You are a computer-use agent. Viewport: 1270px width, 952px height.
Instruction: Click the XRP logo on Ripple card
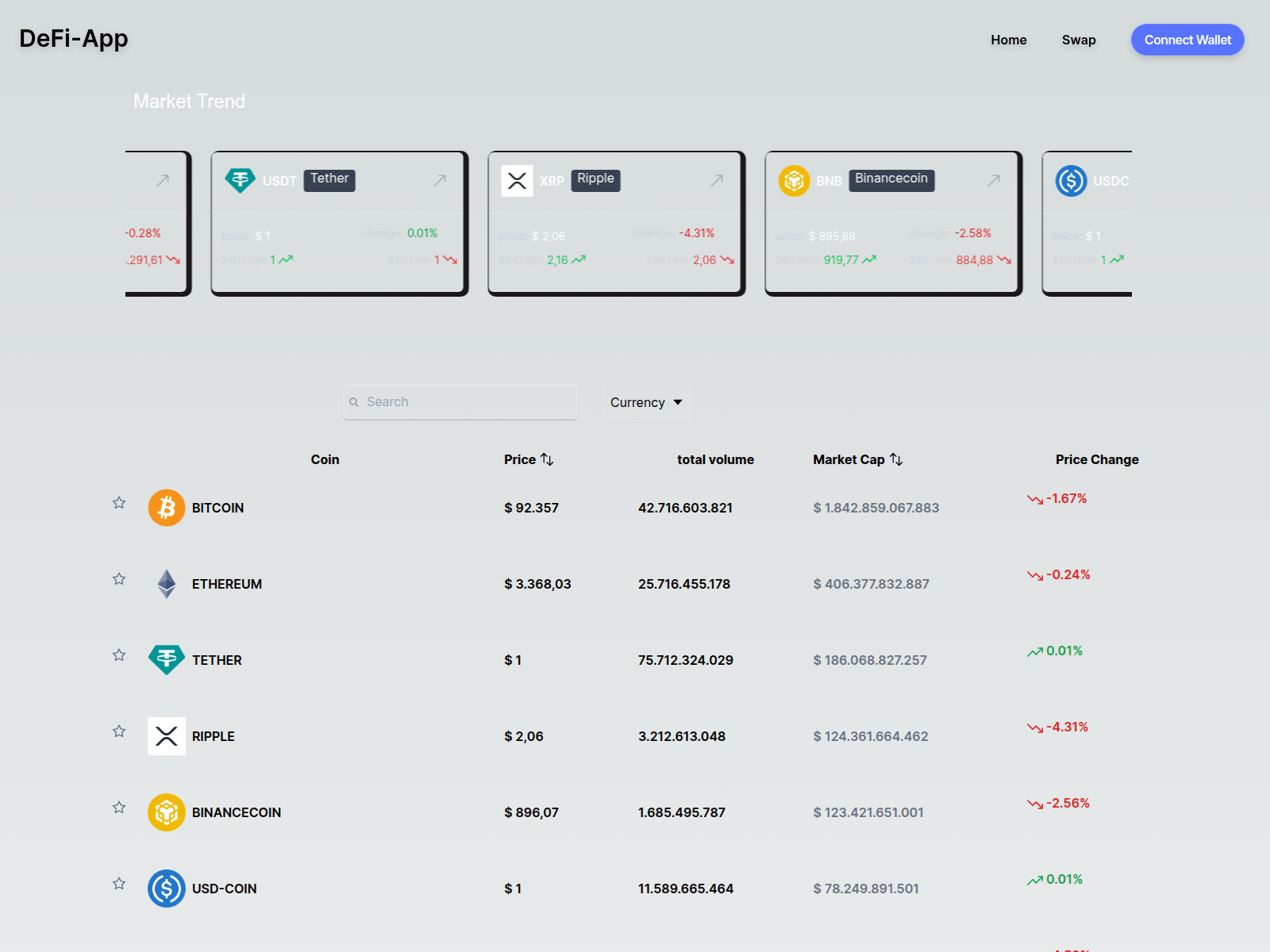tap(517, 181)
